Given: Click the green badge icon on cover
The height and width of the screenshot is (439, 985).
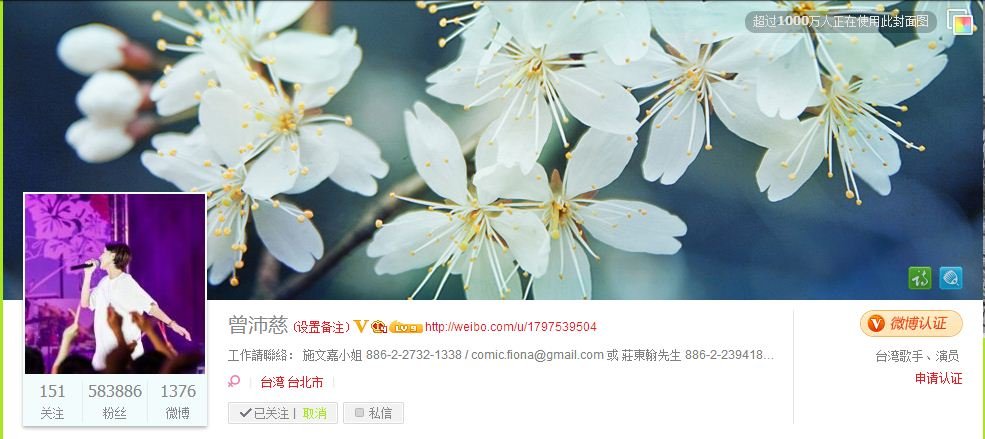Looking at the screenshot, I should (x=920, y=278).
